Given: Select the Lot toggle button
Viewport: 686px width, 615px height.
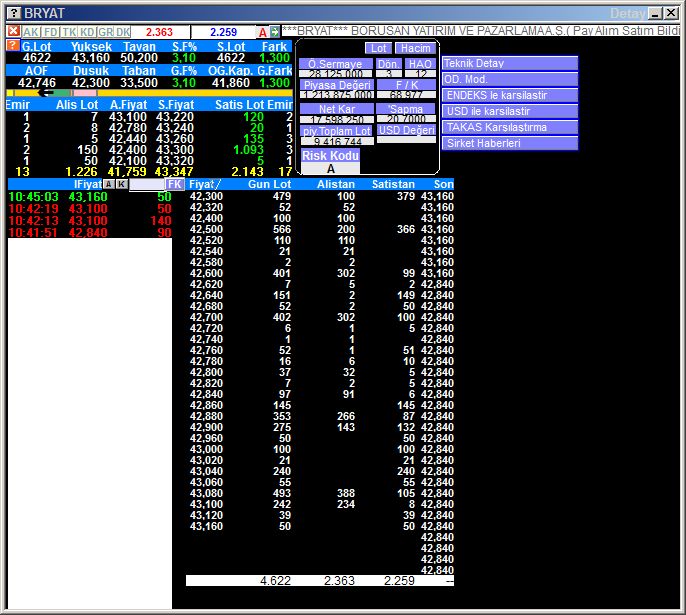Looking at the screenshot, I should 378,48.
